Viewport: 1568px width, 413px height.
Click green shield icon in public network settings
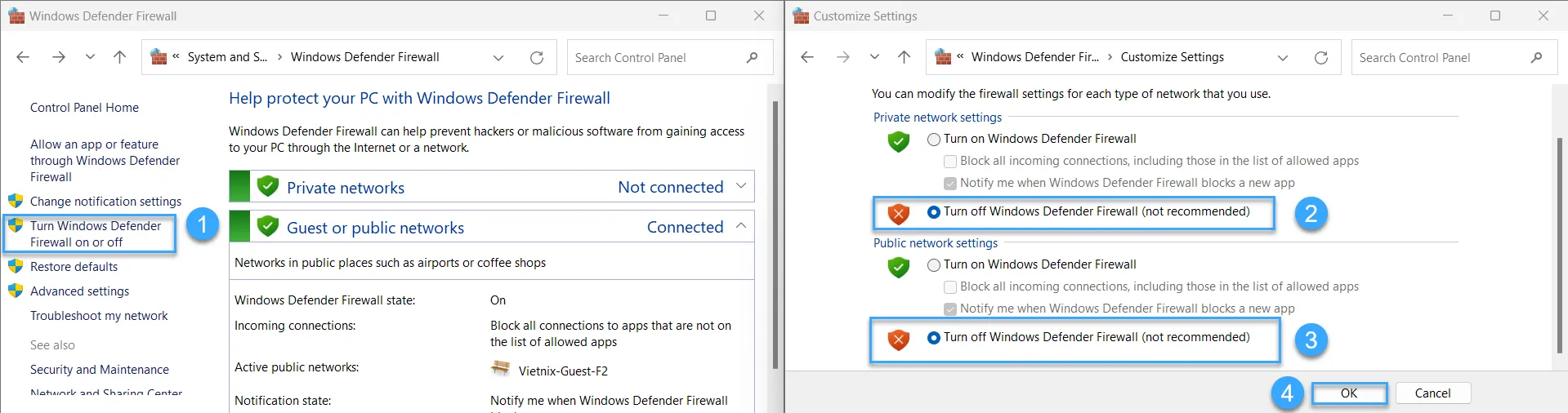pos(899,268)
